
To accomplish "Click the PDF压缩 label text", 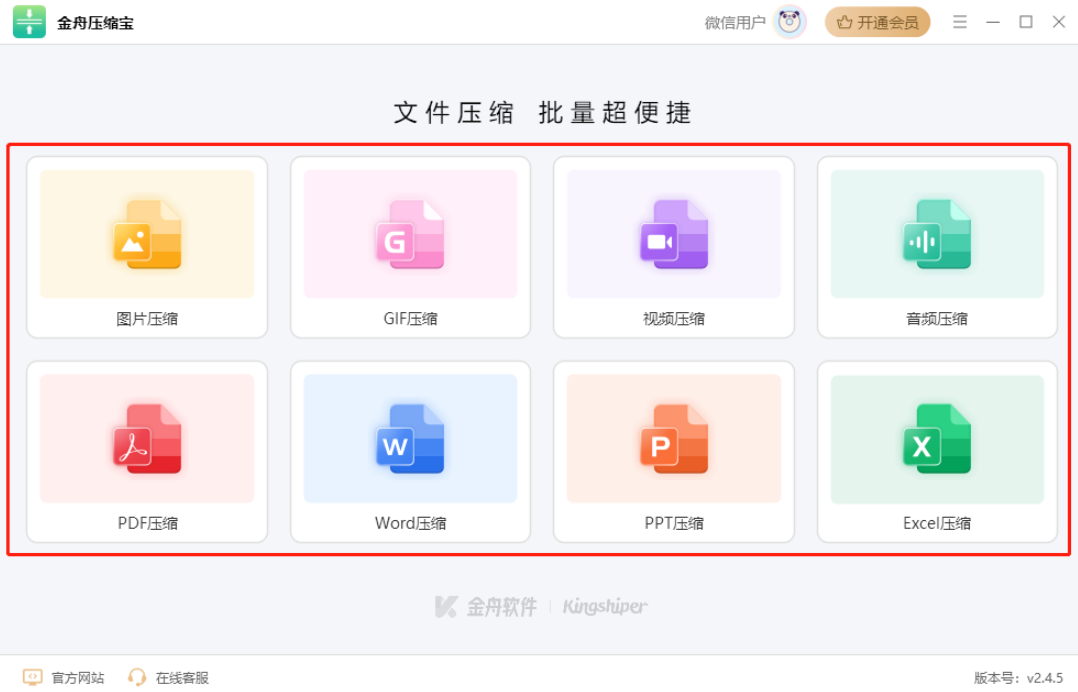I will [147, 524].
